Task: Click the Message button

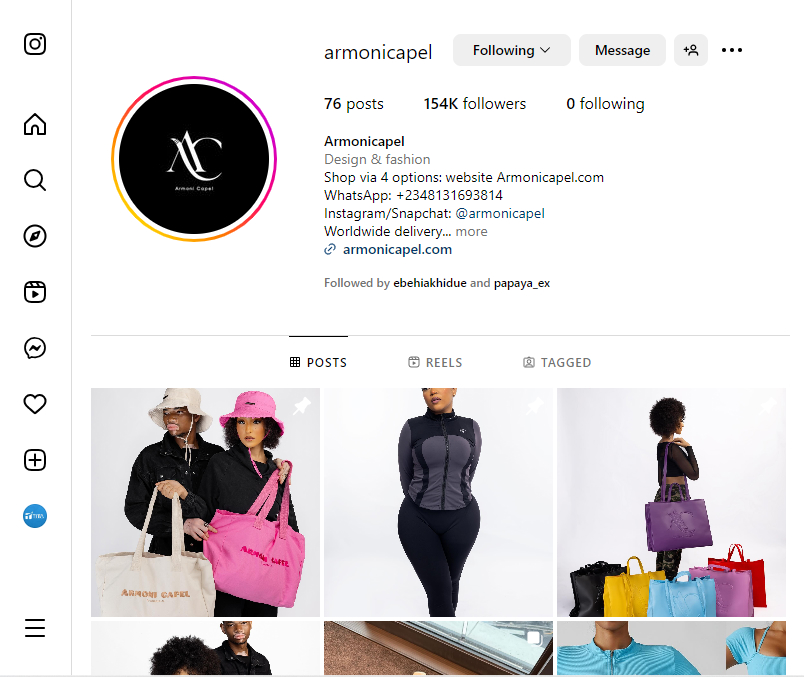Action: coord(622,50)
